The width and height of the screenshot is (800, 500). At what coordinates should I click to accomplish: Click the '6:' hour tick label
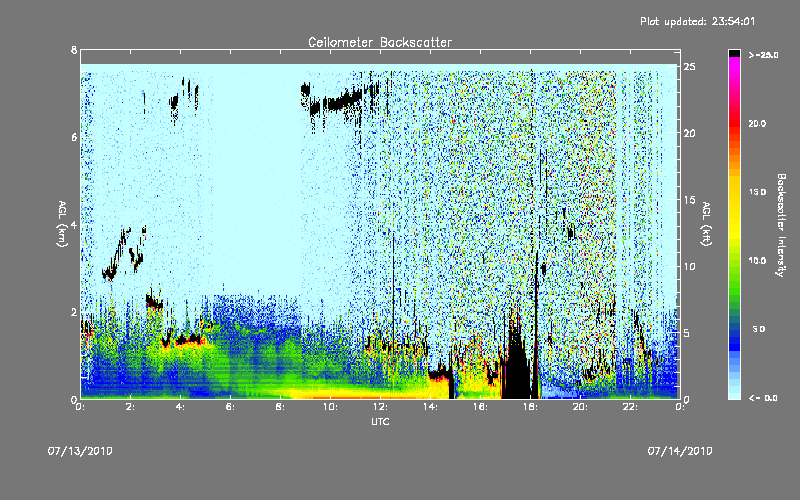pos(230,407)
